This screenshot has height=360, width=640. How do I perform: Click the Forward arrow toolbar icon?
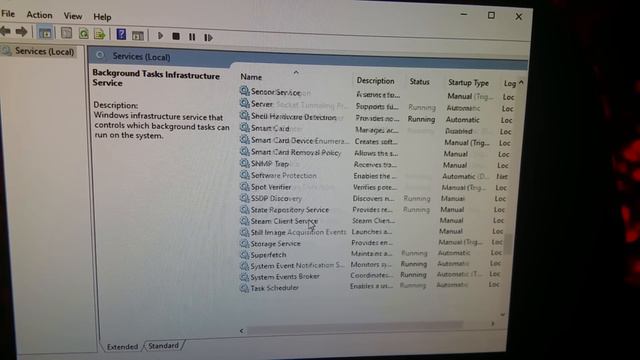(x=21, y=31)
